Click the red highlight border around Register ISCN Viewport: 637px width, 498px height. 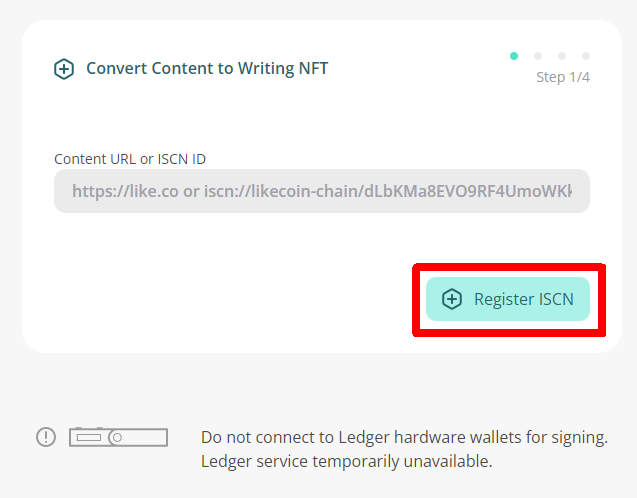click(509, 267)
